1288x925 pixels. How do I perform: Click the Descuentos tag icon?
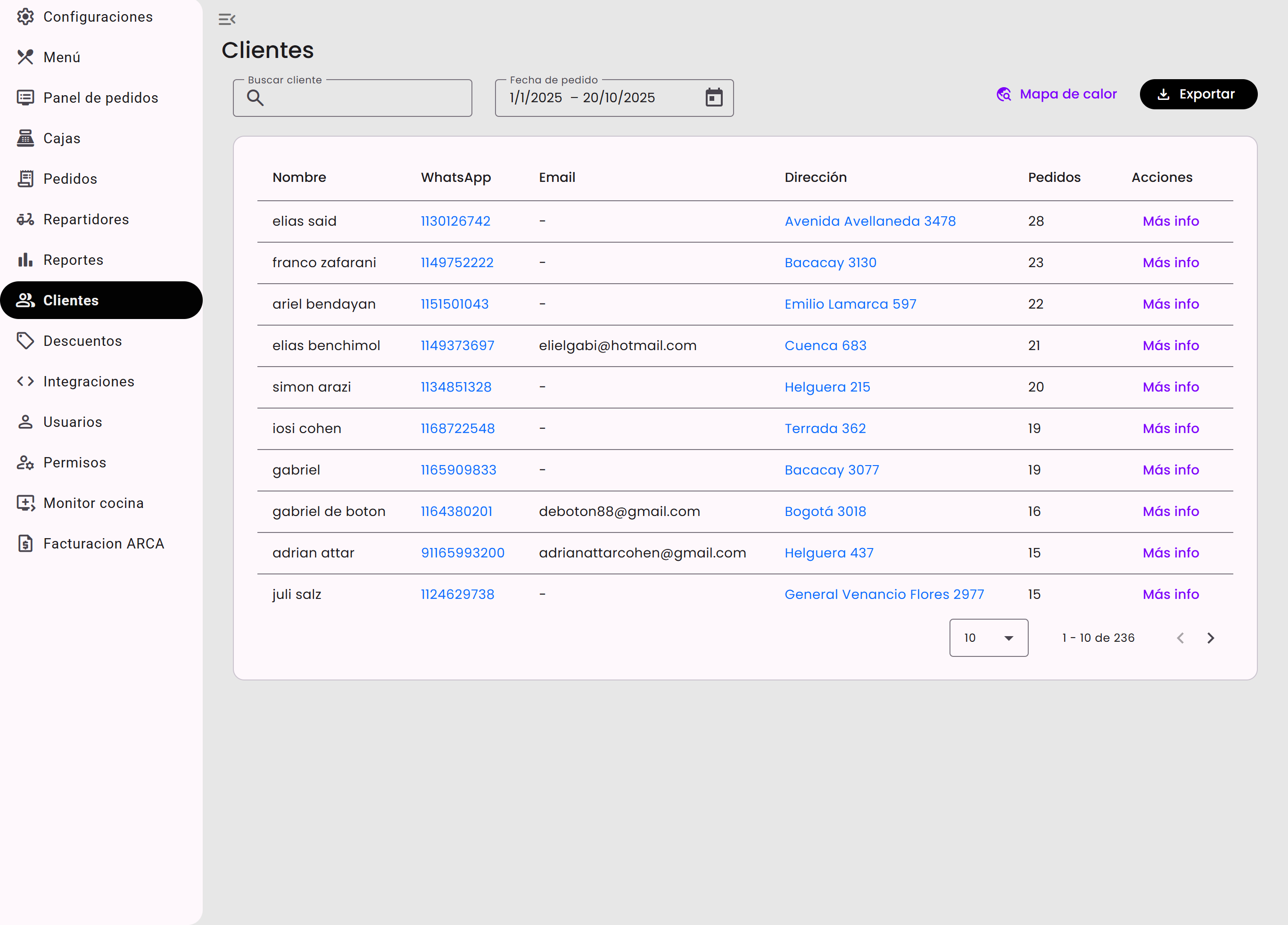click(x=25, y=341)
